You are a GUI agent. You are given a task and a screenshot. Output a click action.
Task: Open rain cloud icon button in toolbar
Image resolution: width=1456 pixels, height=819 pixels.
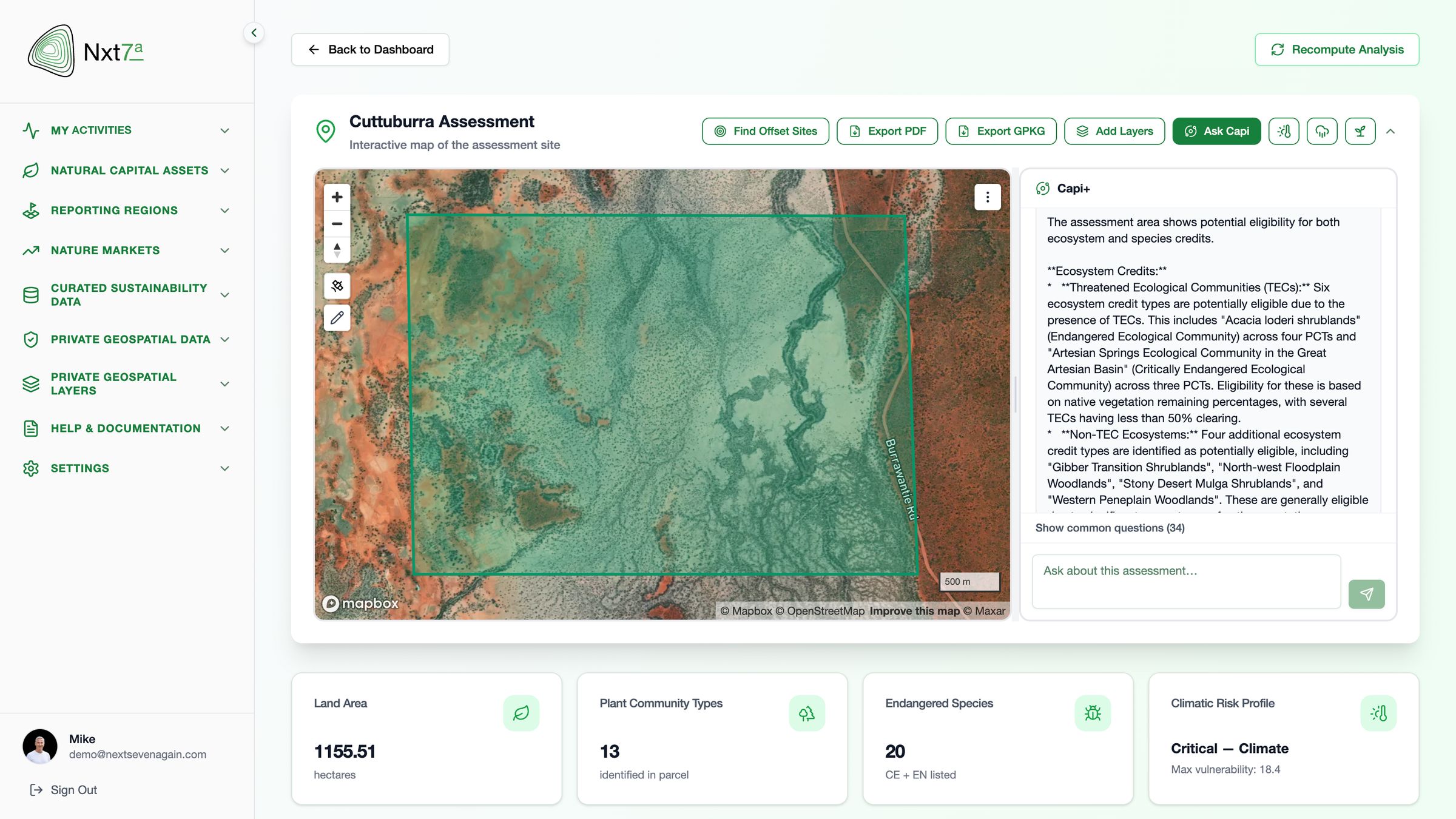(x=1322, y=131)
